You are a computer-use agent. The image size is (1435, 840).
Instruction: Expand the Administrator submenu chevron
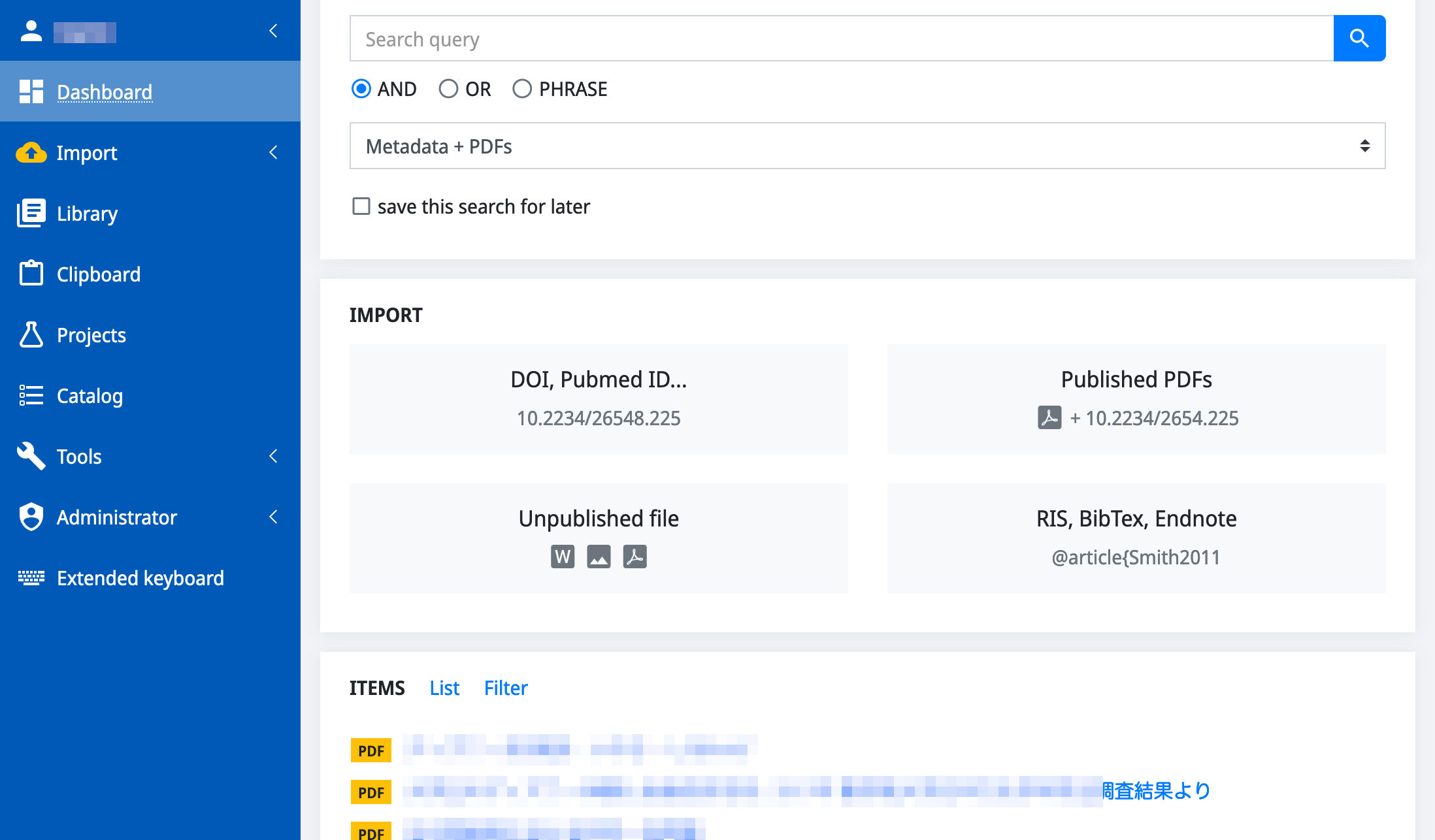(273, 517)
